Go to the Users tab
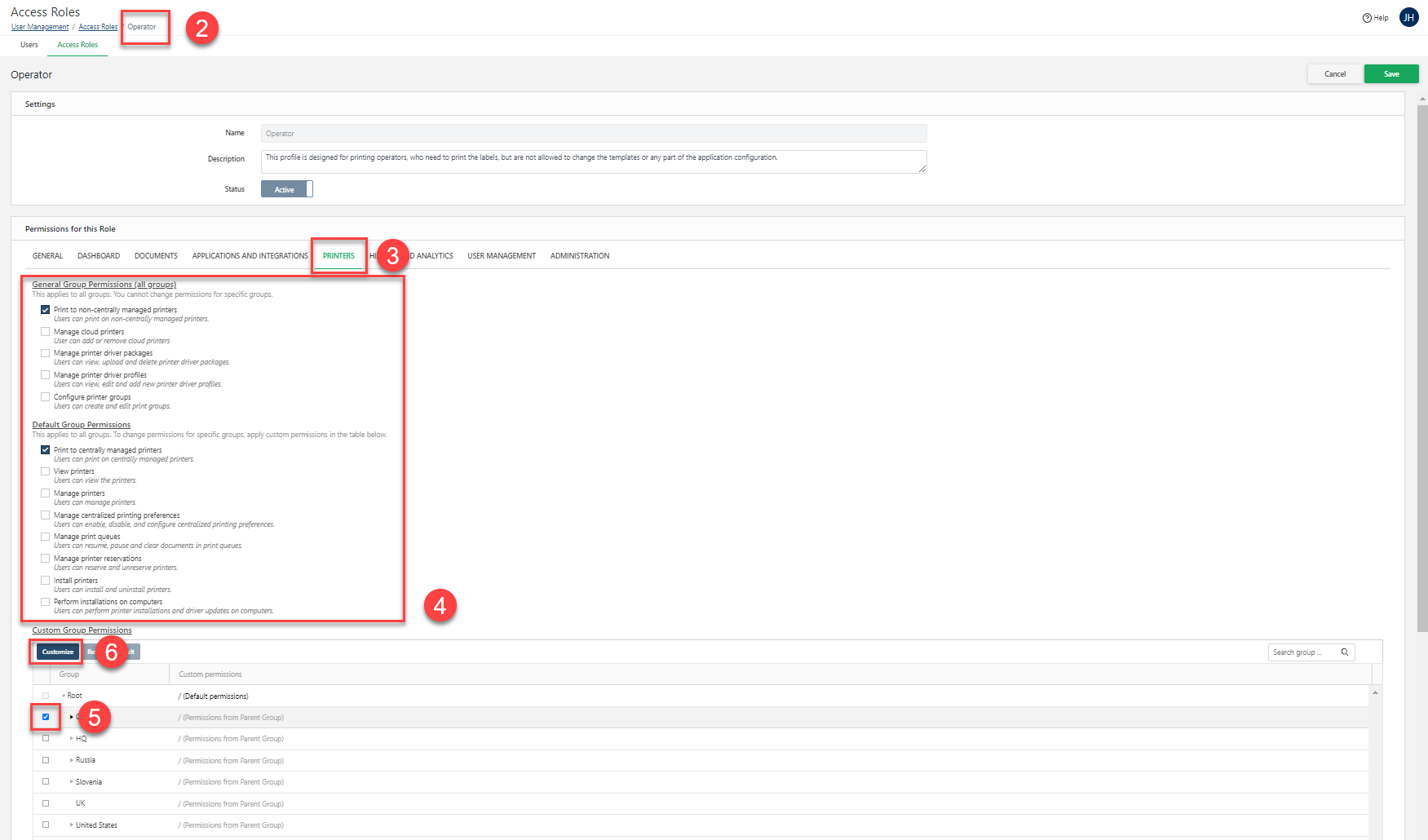1428x840 pixels. pyautogui.click(x=29, y=45)
